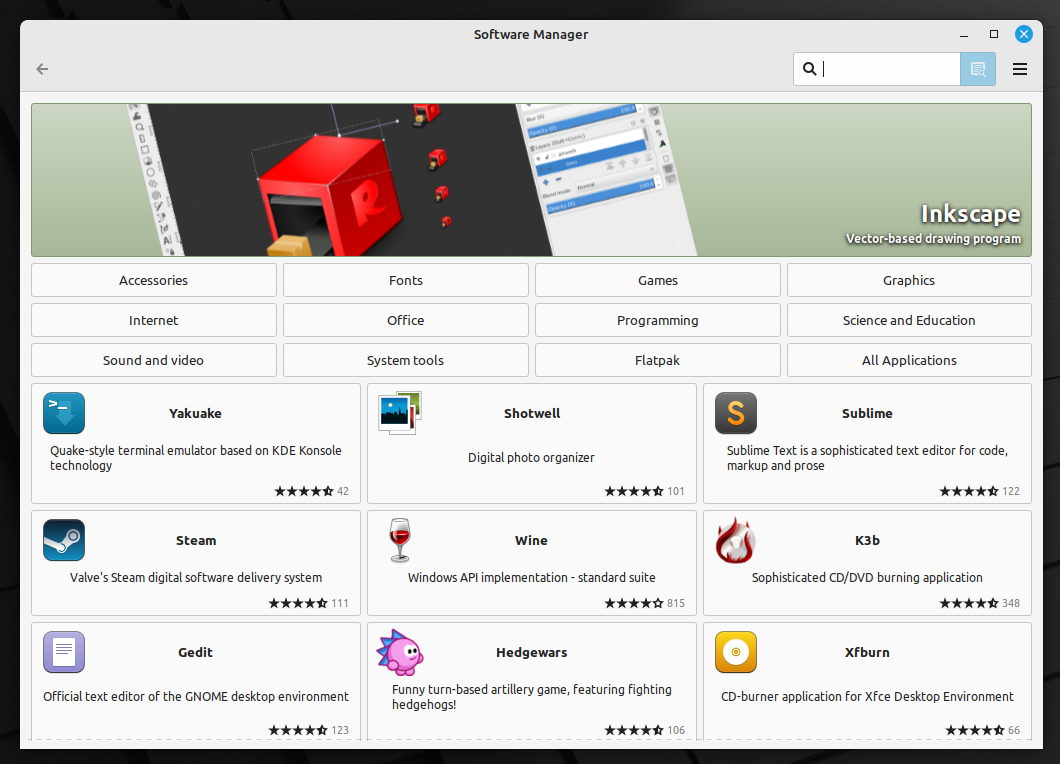1060x764 pixels.
Task: Click Sublime's star rating
Action: (969, 491)
